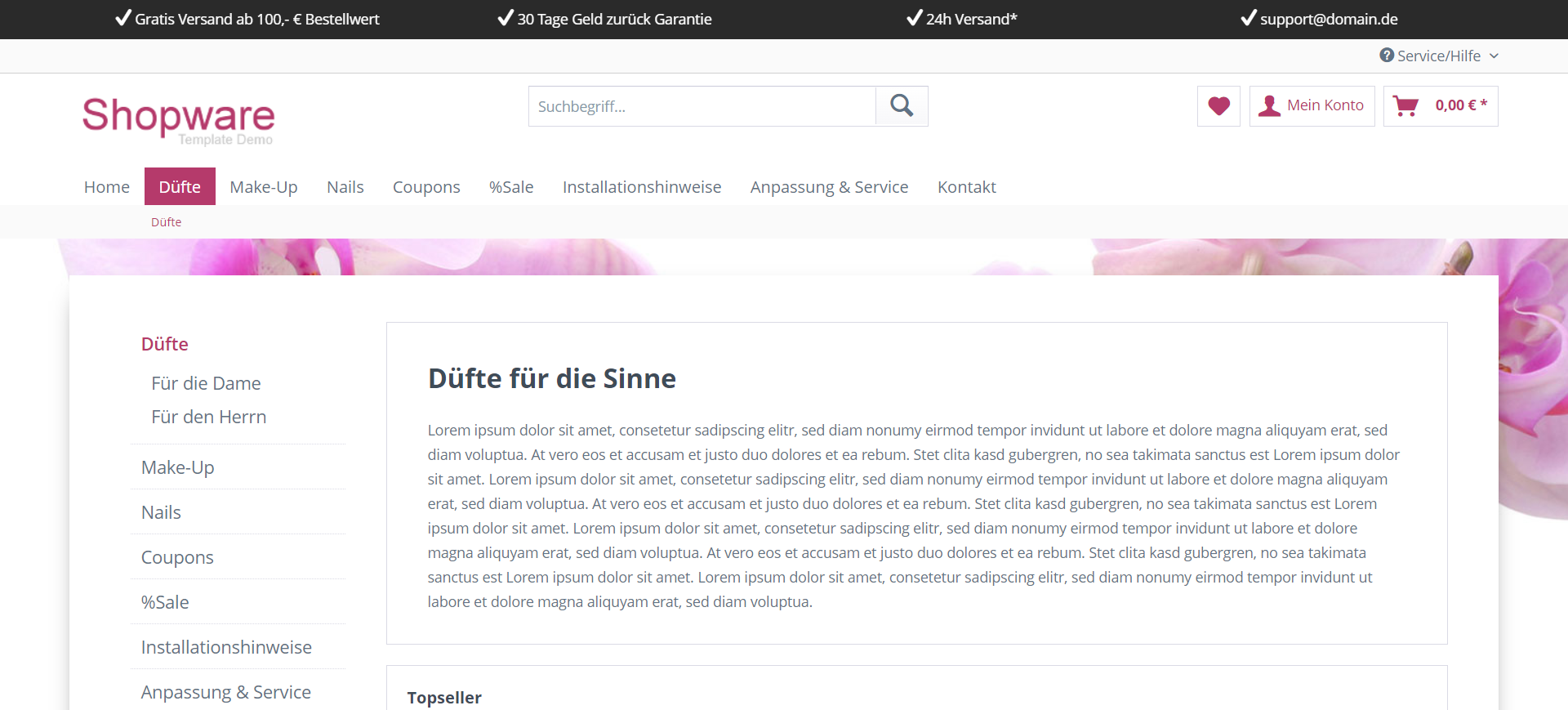Open Nails in the top navigation

pyautogui.click(x=345, y=186)
